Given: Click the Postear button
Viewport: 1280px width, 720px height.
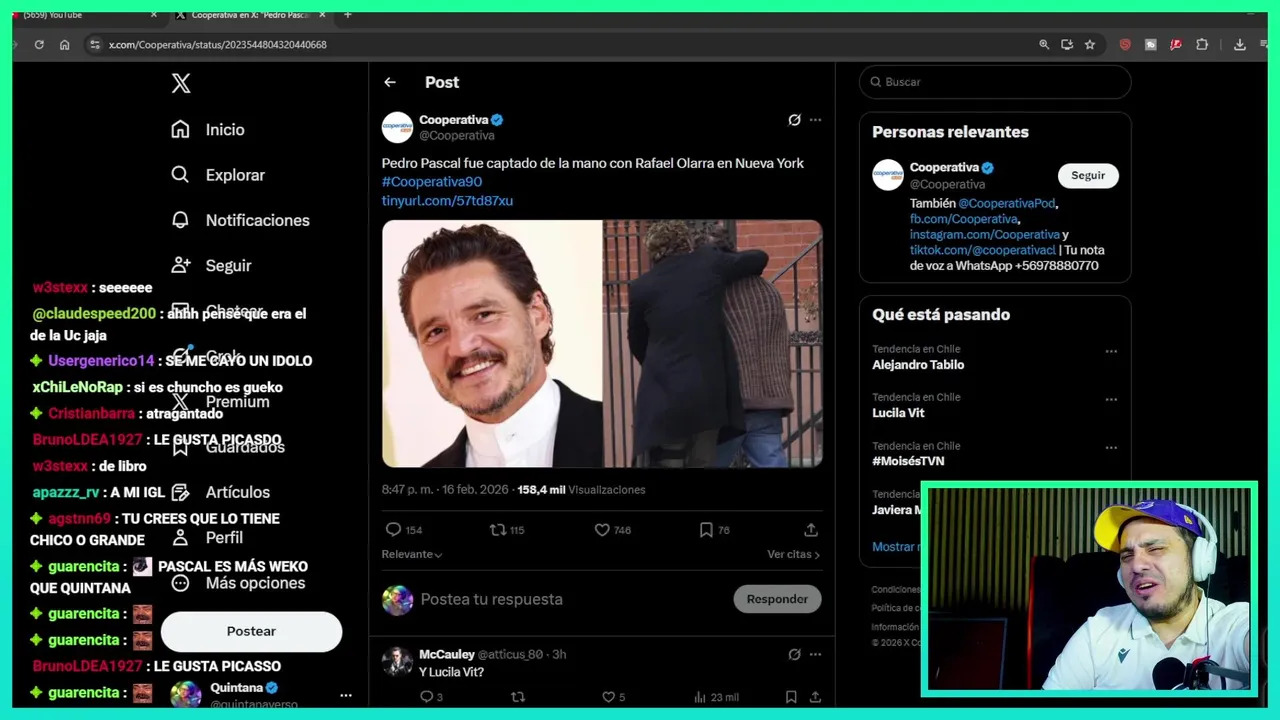Looking at the screenshot, I should click(x=251, y=631).
